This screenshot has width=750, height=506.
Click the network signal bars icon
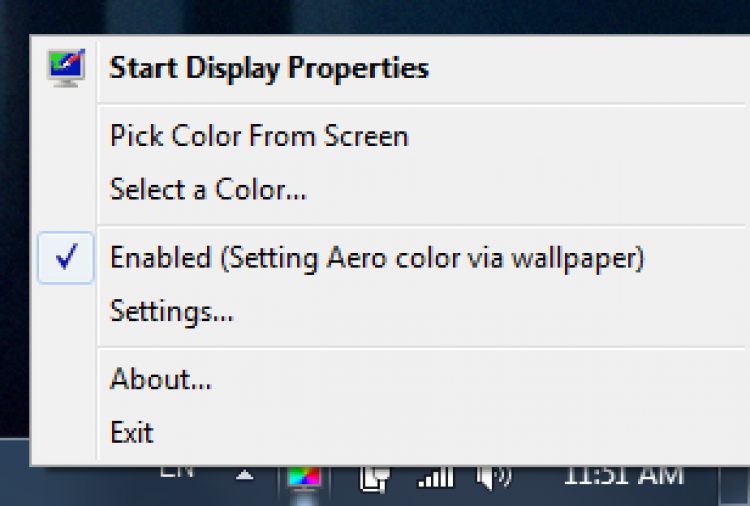[x=435, y=476]
